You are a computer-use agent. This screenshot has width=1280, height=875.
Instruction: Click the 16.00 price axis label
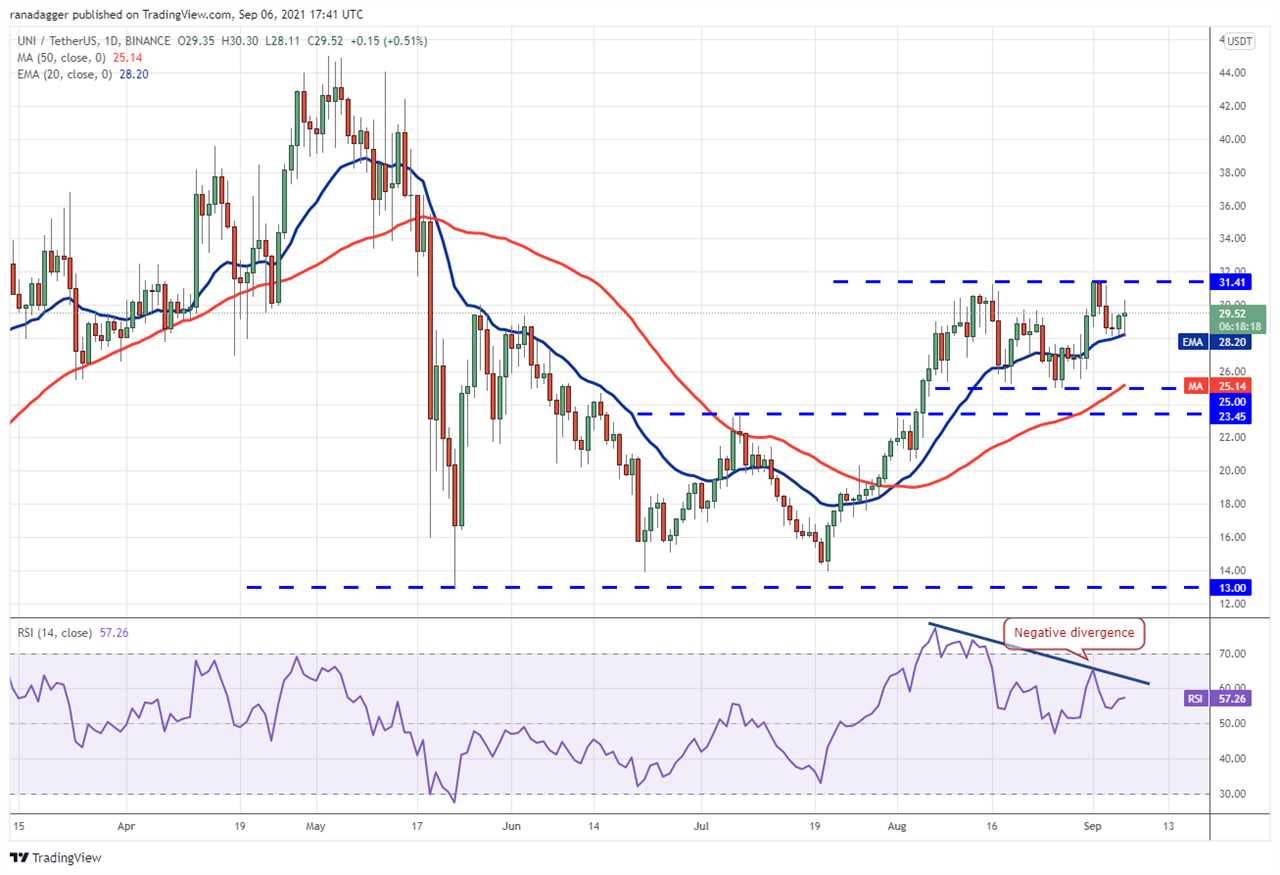coord(1231,537)
